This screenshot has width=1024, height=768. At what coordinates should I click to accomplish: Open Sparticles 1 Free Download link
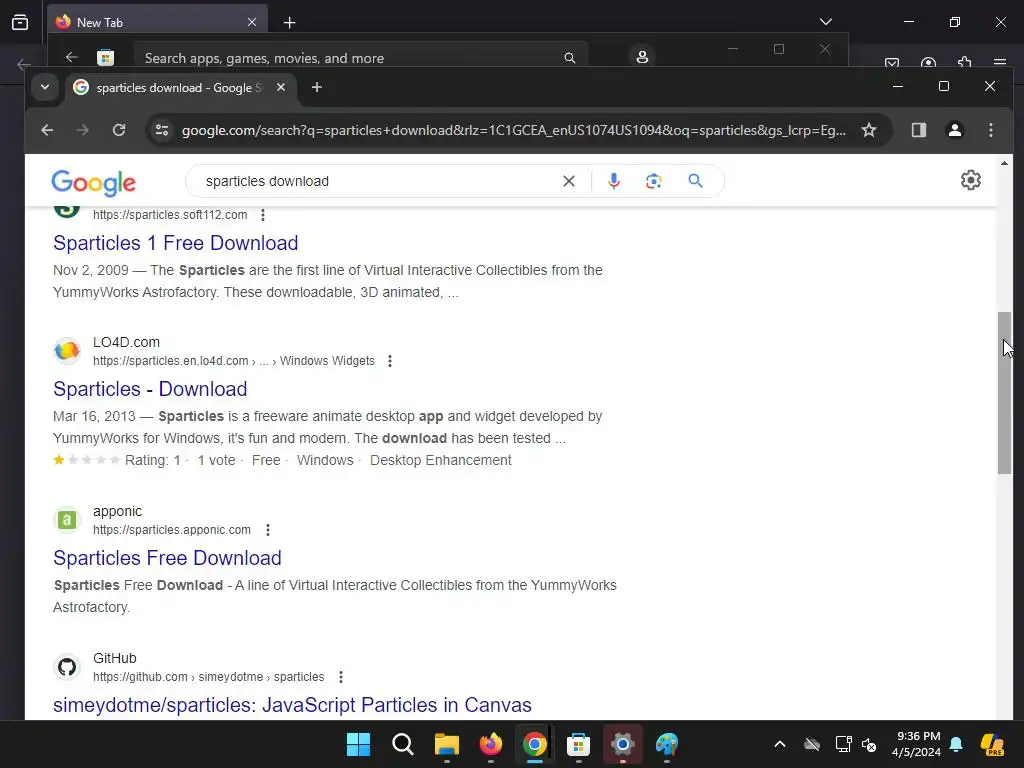coord(176,243)
